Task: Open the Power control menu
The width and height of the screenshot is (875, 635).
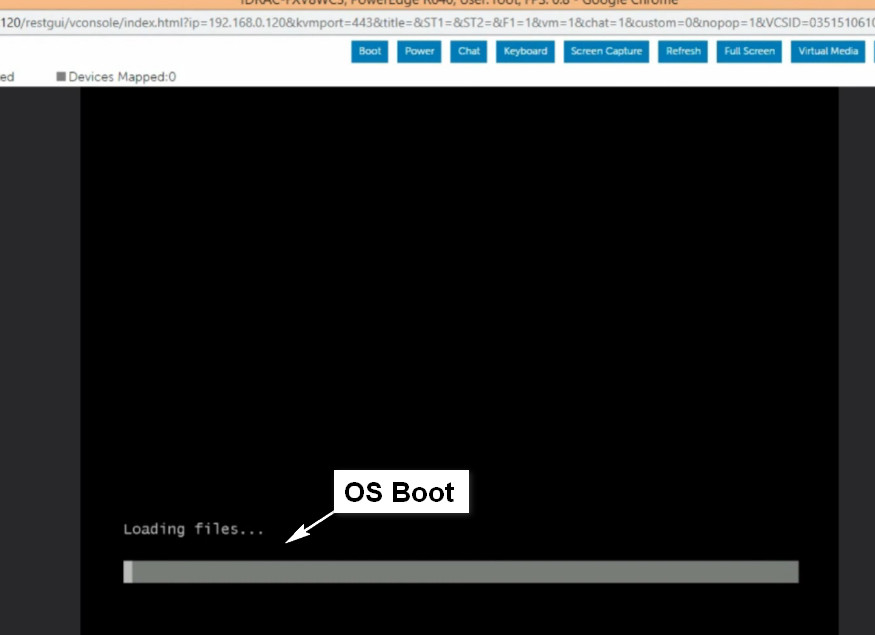Action: tap(420, 51)
